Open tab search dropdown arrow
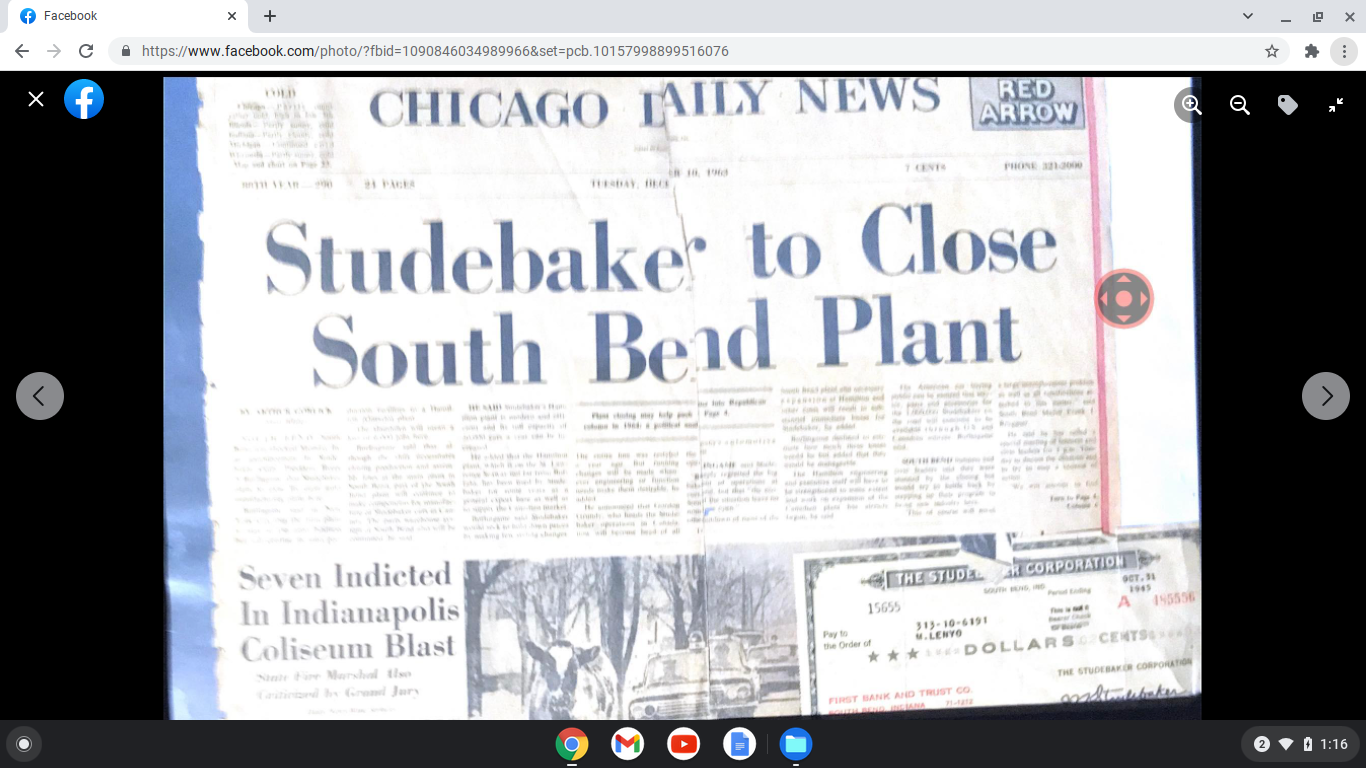 tap(1248, 16)
